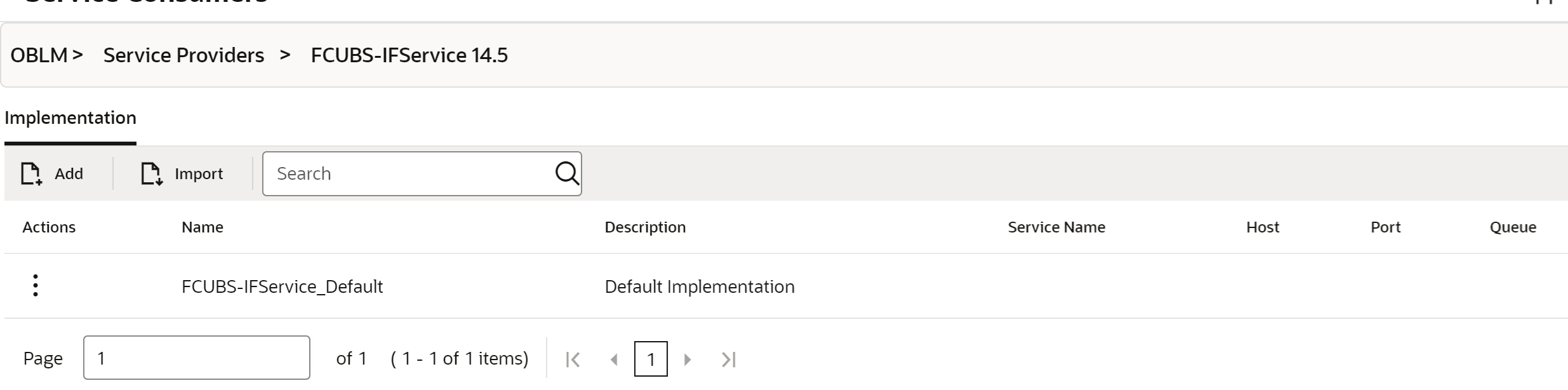Click the Description column header
1568x390 pixels.
[x=645, y=227]
